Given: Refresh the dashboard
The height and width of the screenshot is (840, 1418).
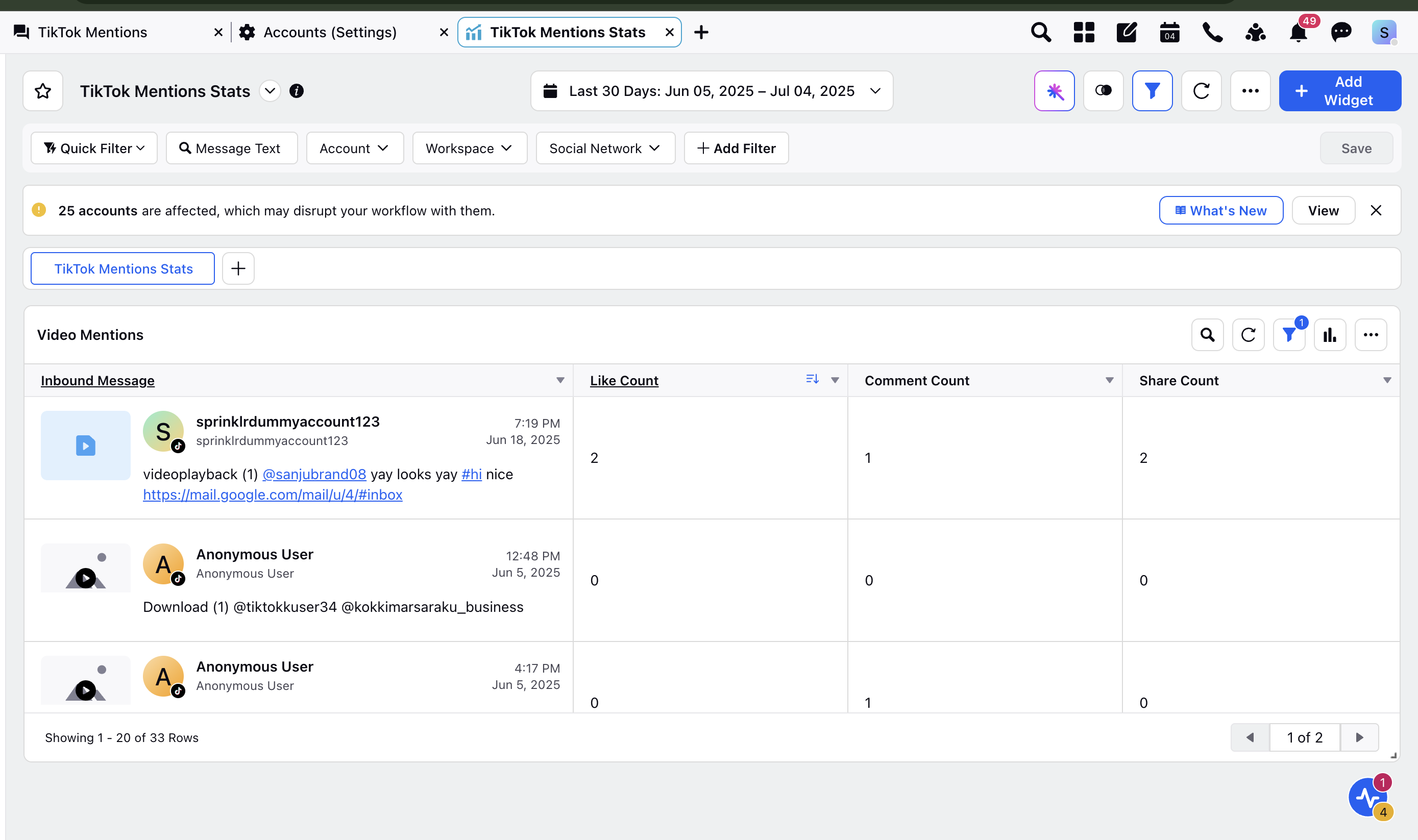Looking at the screenshot, I should click(x=1201, y=90).
